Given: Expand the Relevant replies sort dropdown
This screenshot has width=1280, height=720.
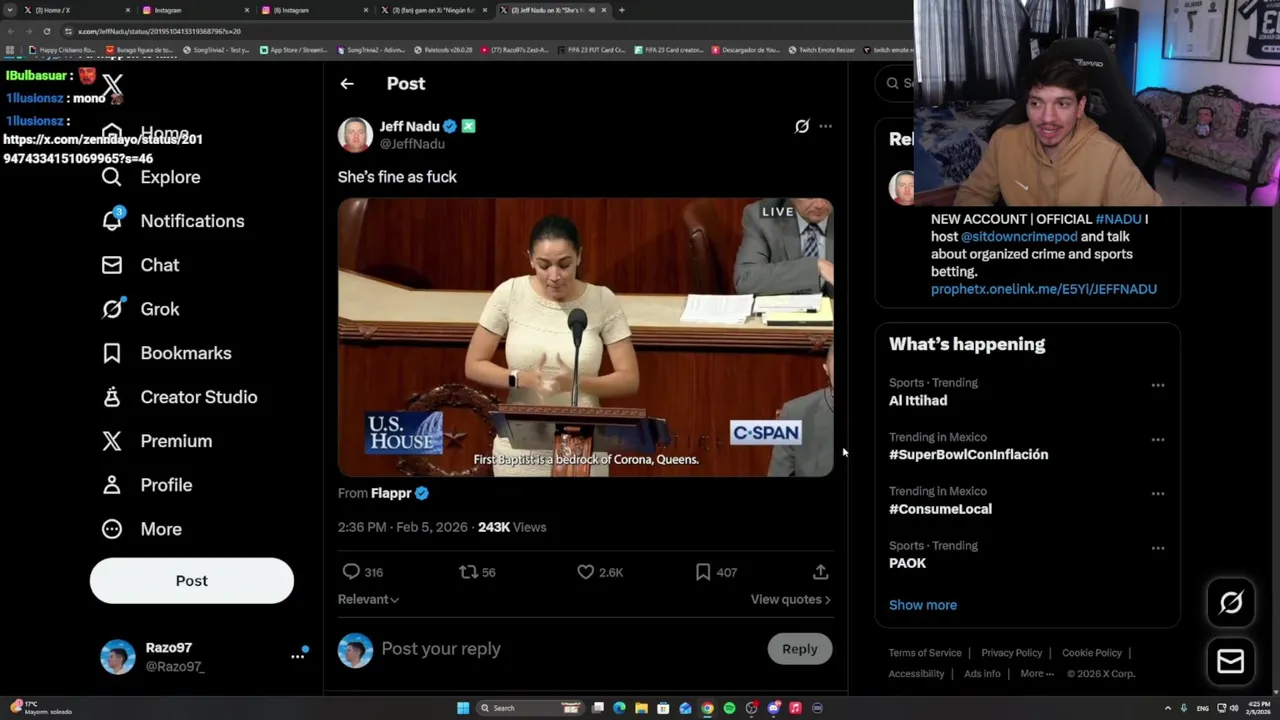Looking at the screenshot, I should coord(368,599).
